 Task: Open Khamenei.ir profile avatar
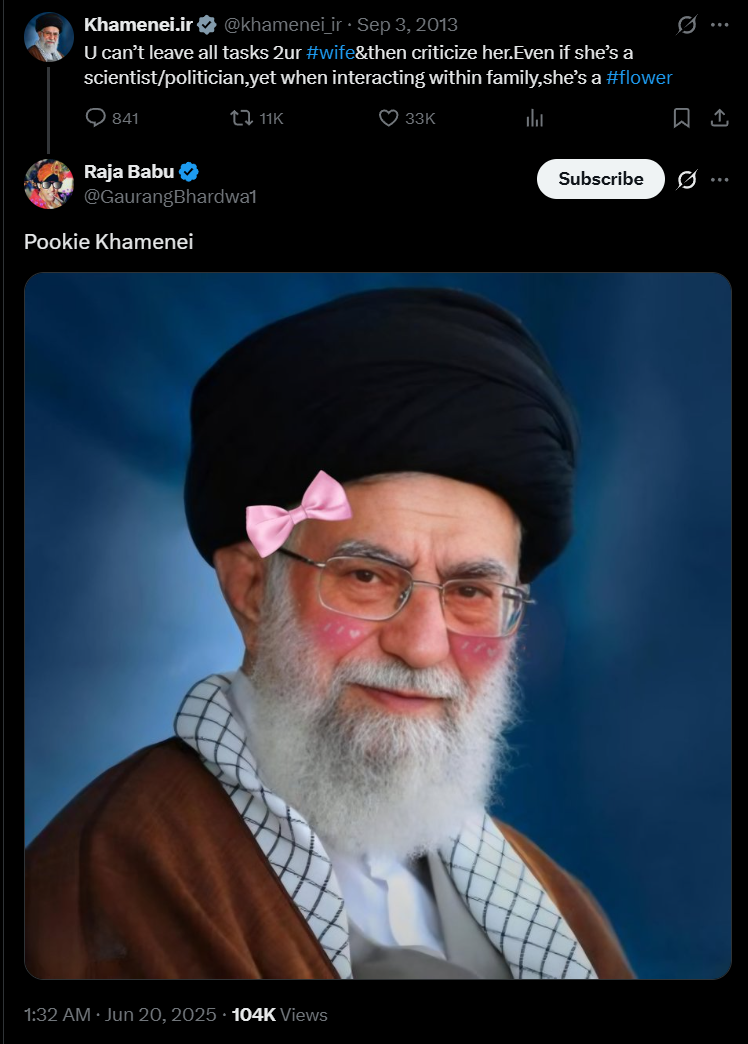49,37
